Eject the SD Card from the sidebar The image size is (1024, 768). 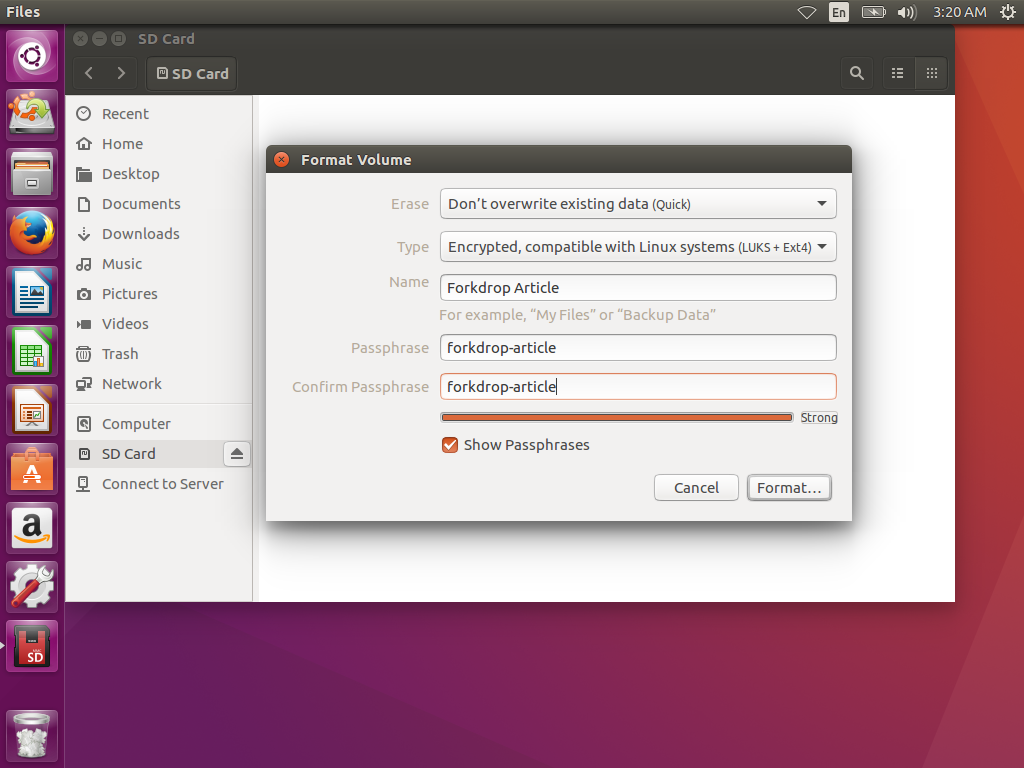(236, 453)
